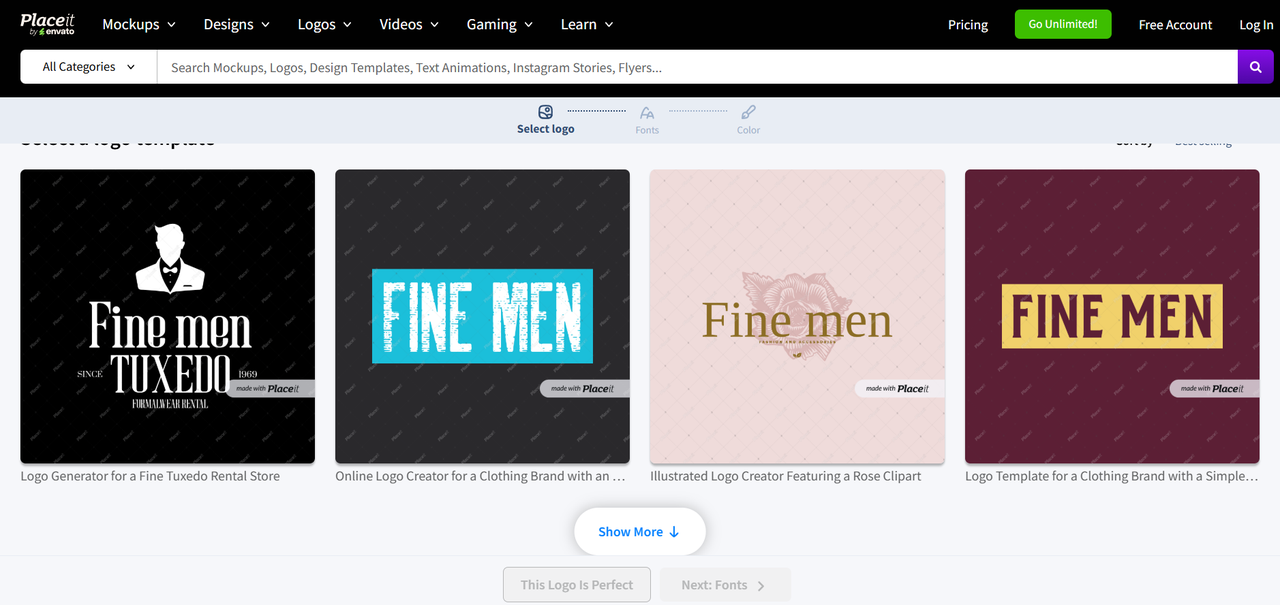Click the Next: Fonts button

(x=725, y=585)
